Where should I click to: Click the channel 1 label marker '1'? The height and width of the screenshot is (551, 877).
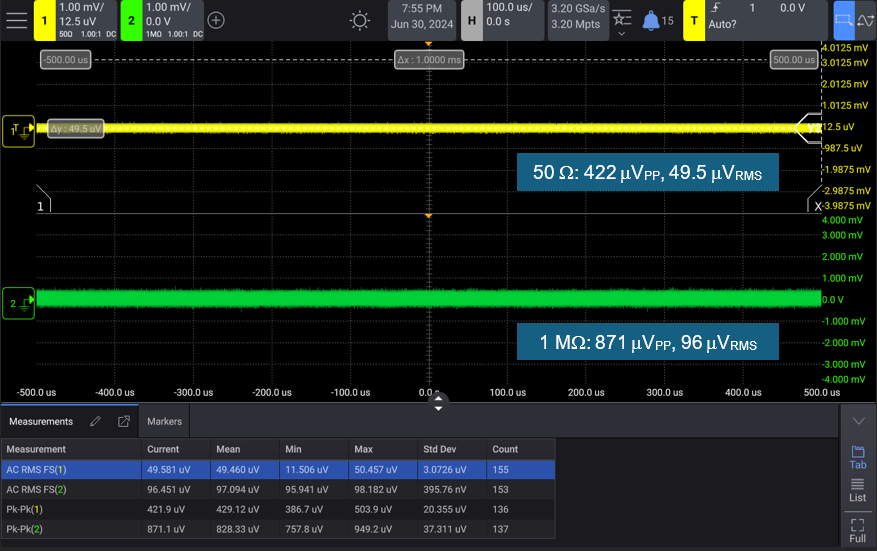point(43,200)
